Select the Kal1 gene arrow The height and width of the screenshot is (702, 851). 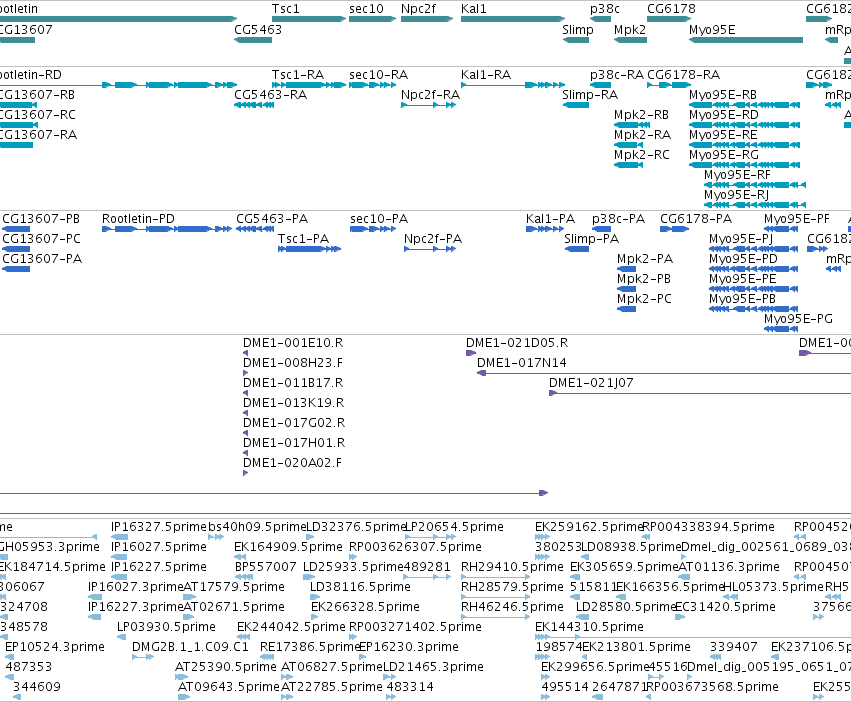coord(513,19)
